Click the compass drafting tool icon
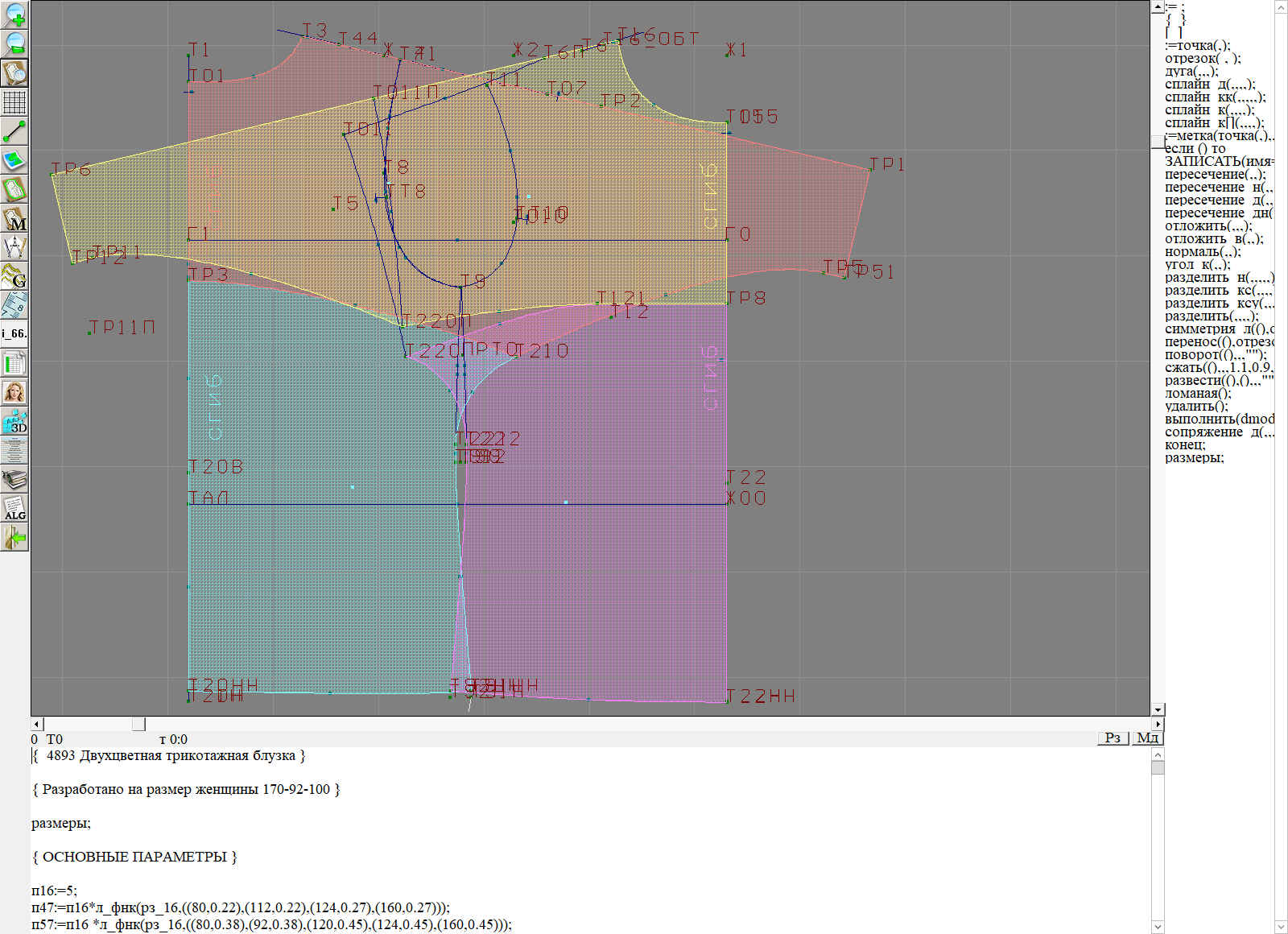This screenshot has height=934, width=1288. tap(14, 247)
